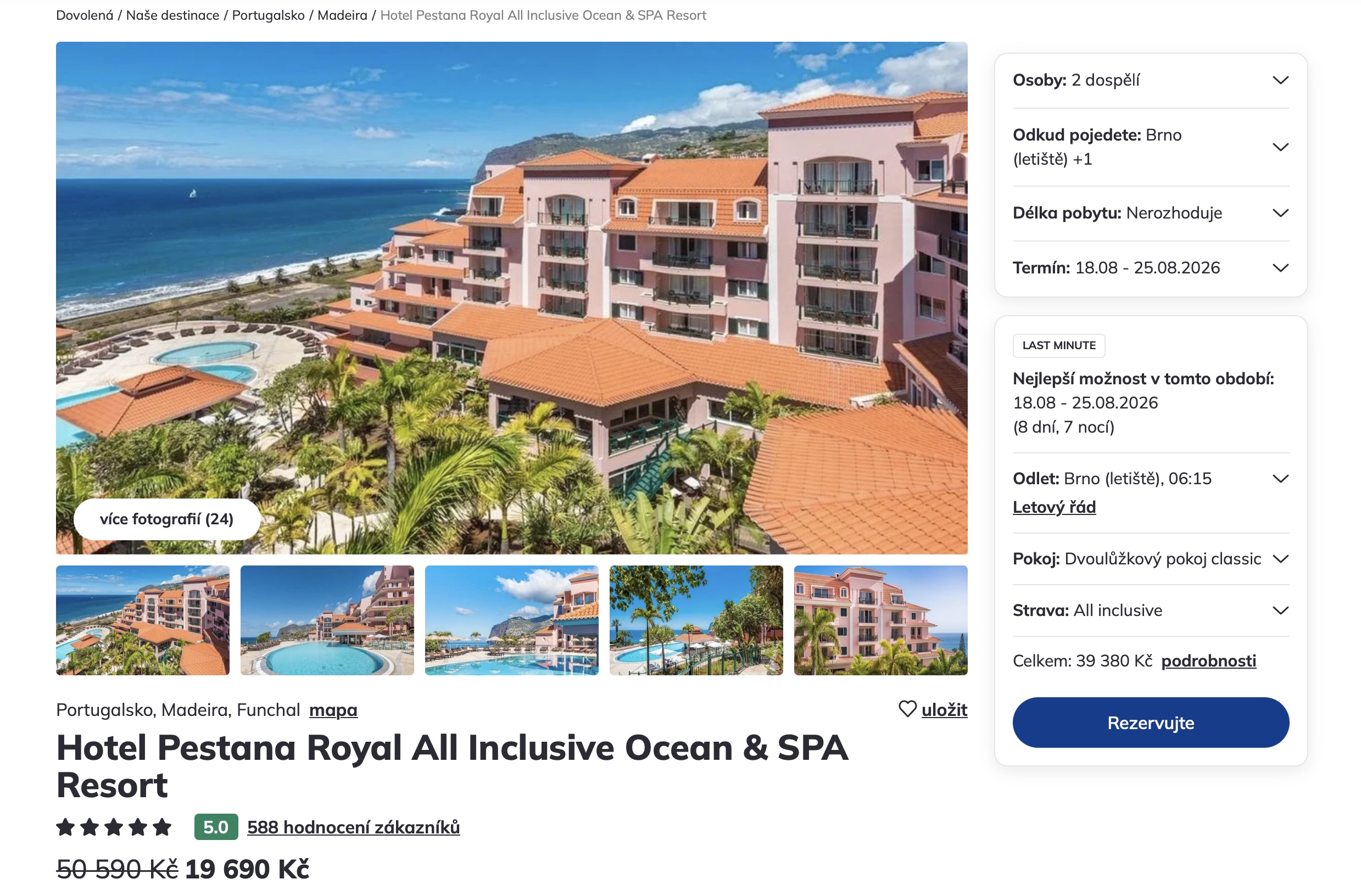
Task: Click the Rezervujte booking button
Action: coord(1151,722)
